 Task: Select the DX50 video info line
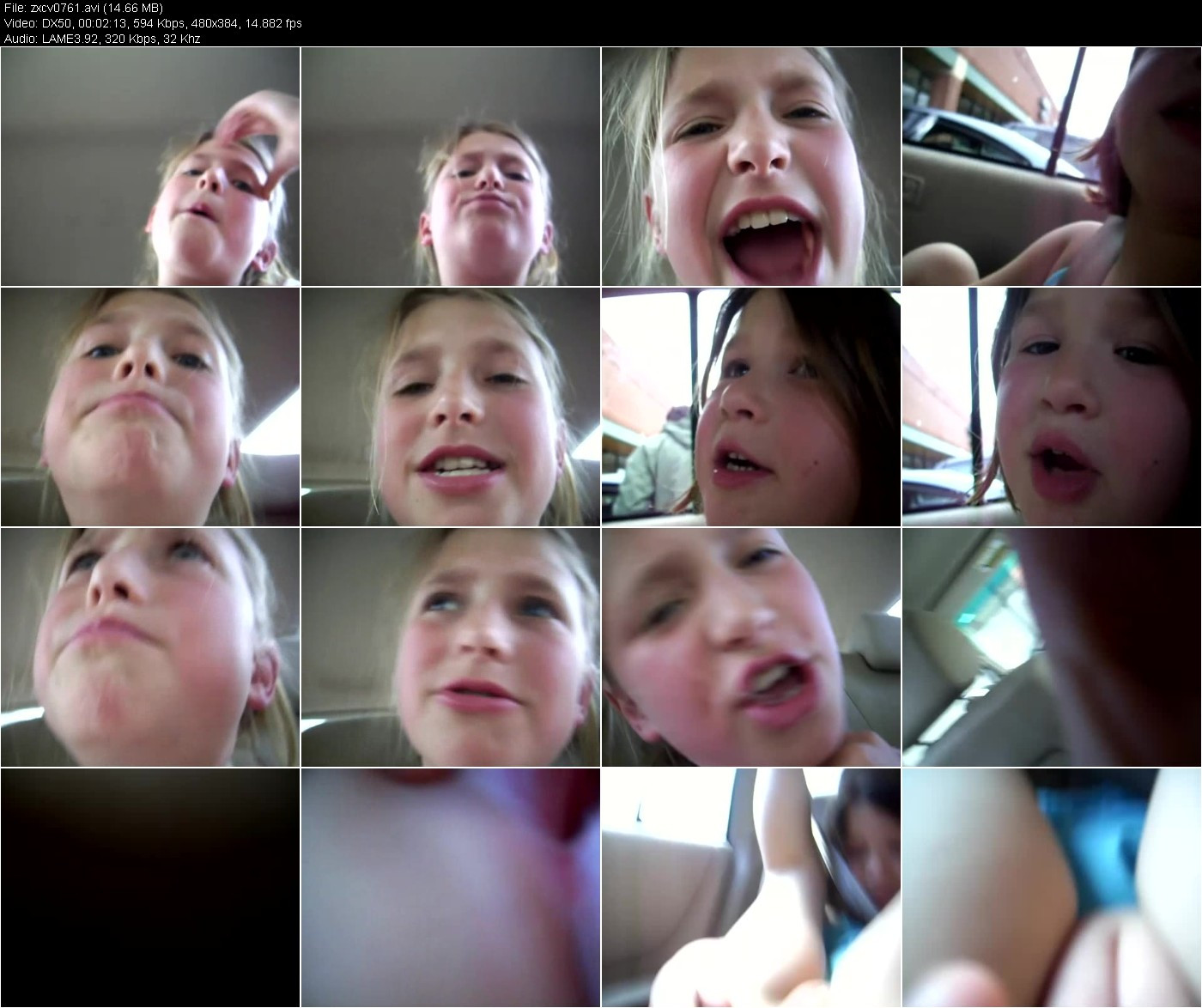(153, 23)
